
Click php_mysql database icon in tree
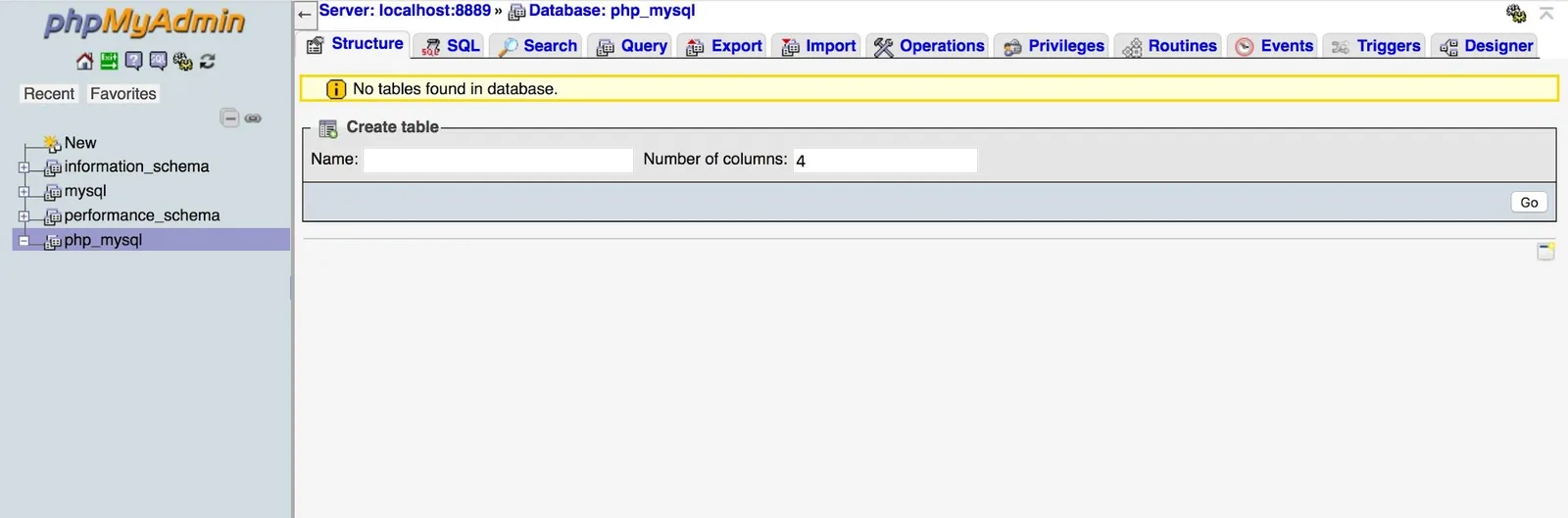(53, 241)
